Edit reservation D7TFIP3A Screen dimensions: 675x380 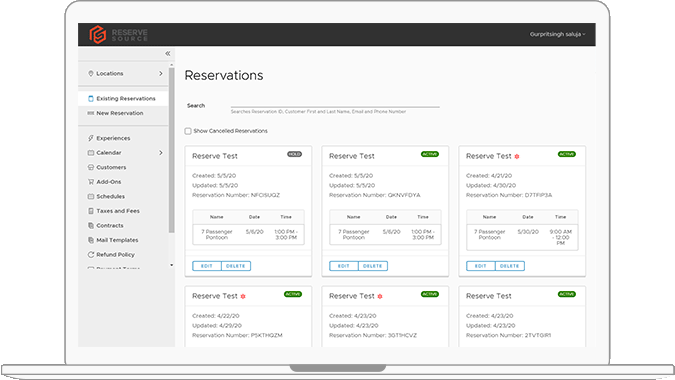pos(480,266)
